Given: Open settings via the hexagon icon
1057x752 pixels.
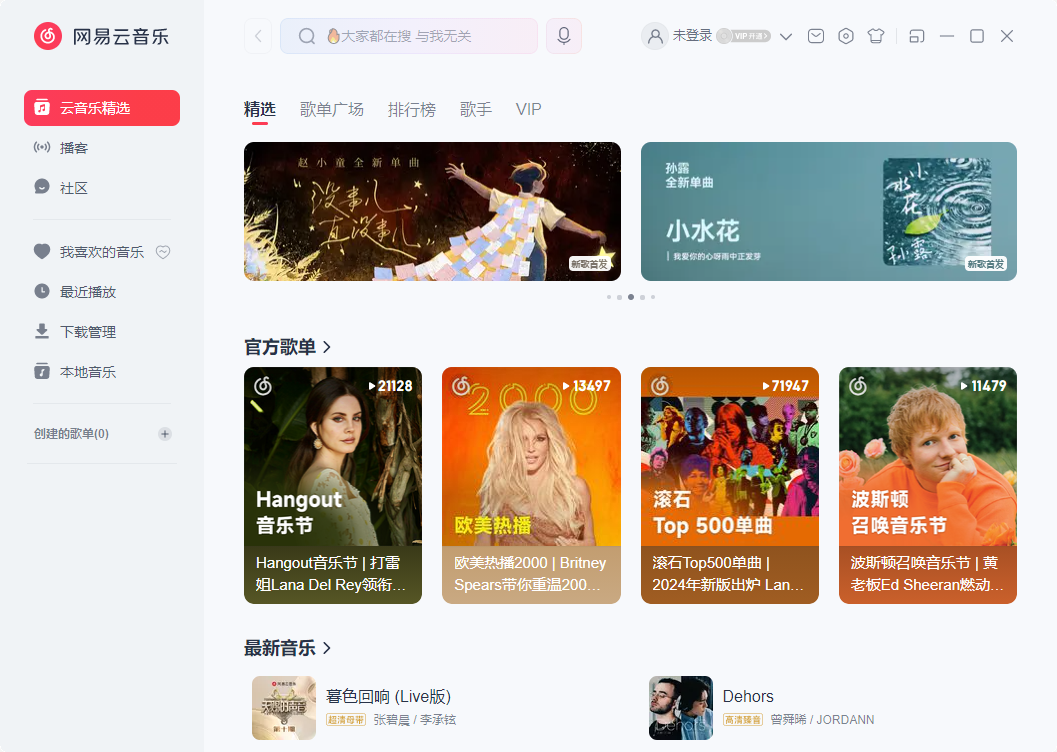Looking at the screenshot, I should coord(846,36).
